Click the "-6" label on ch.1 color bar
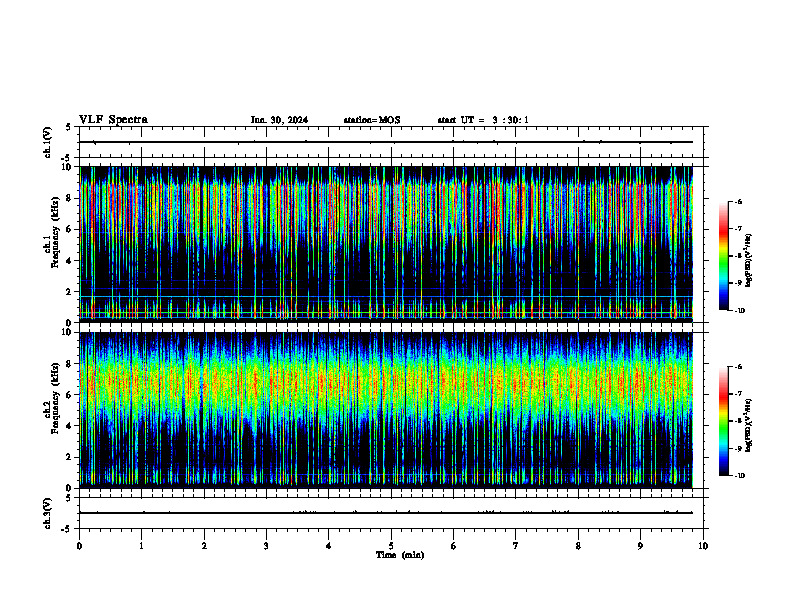This screenshot has width=792, height=612. point(738,202)
